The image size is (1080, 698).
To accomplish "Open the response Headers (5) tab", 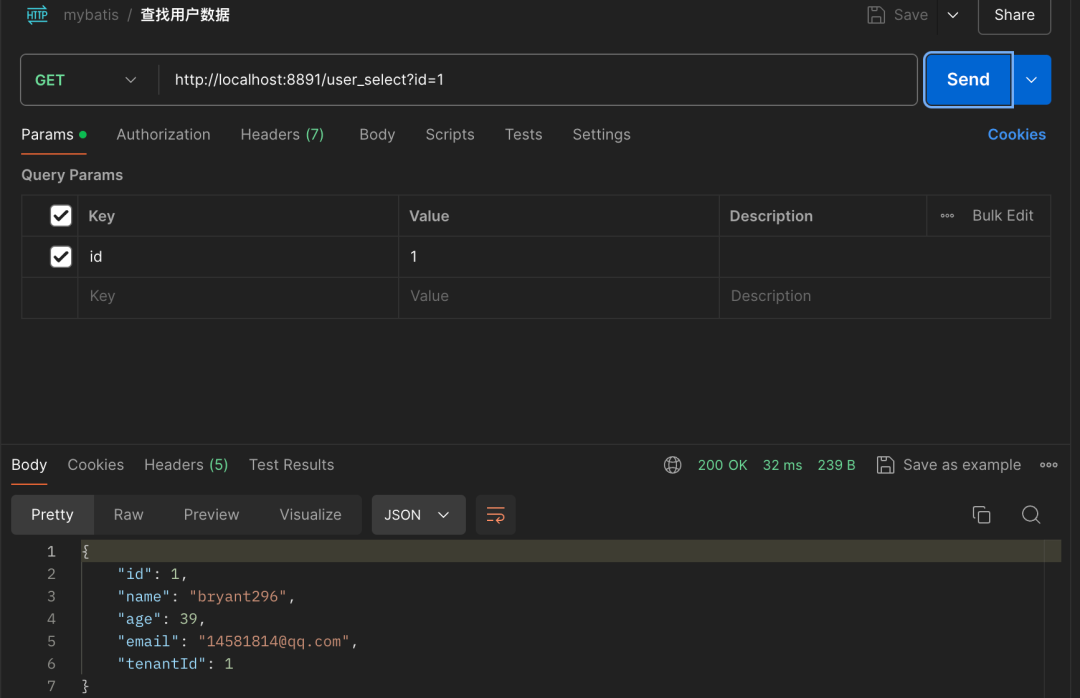I will coord(186,465).
